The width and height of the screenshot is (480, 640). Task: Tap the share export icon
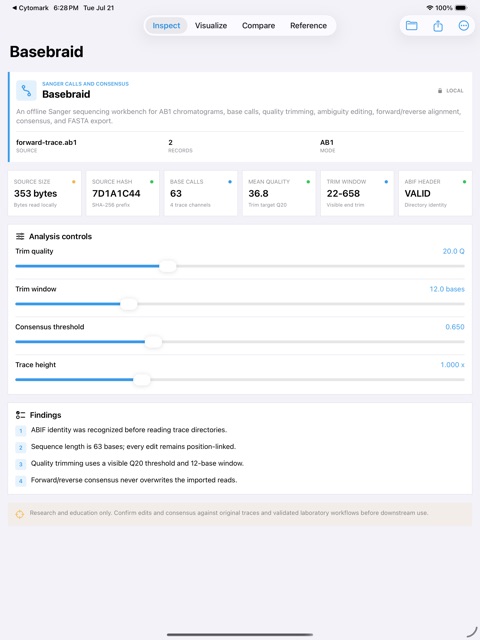438,26
